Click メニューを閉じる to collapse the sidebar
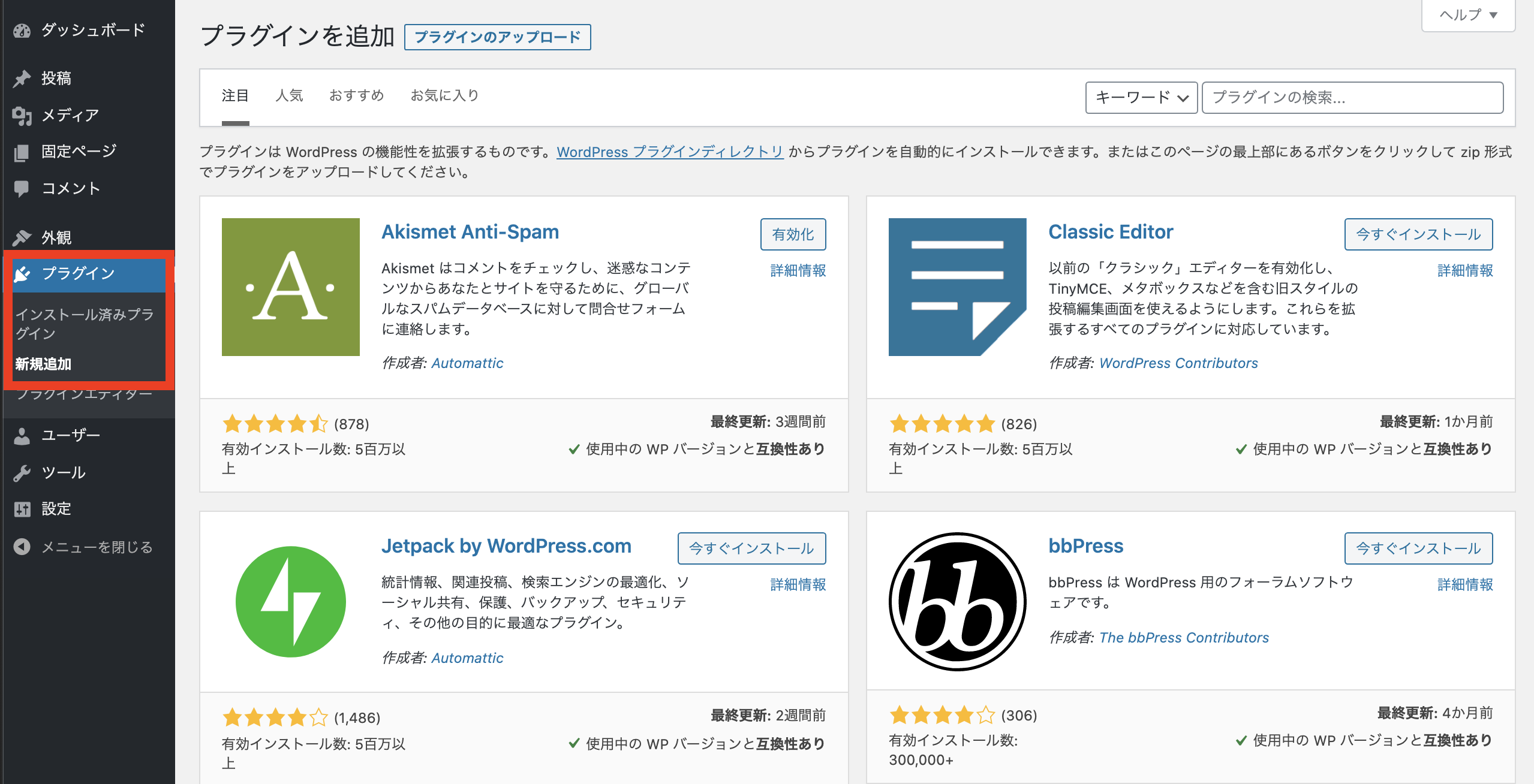 click(x=89, y=547)
